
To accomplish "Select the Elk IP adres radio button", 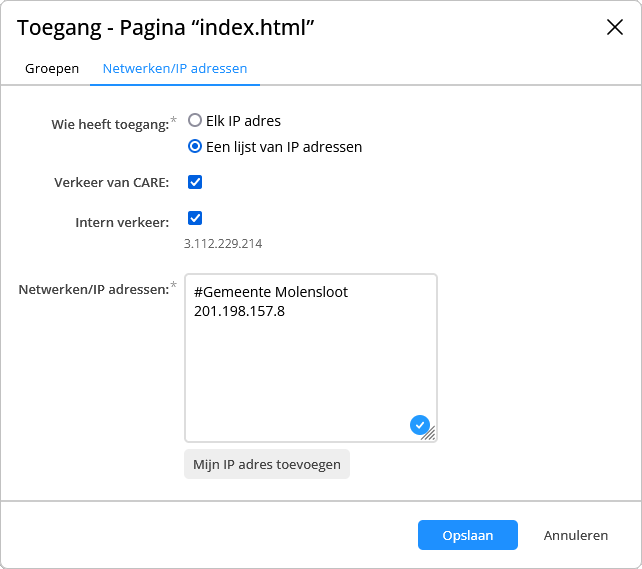I will coord(195,120).
